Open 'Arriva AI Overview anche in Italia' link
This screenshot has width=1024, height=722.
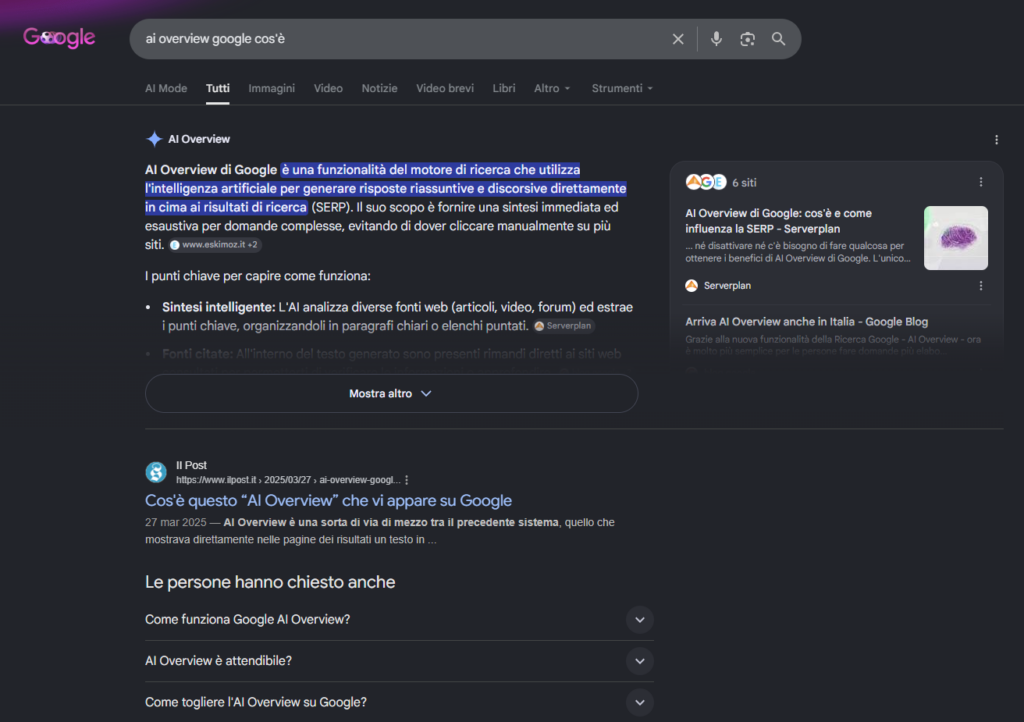point(806,322)
